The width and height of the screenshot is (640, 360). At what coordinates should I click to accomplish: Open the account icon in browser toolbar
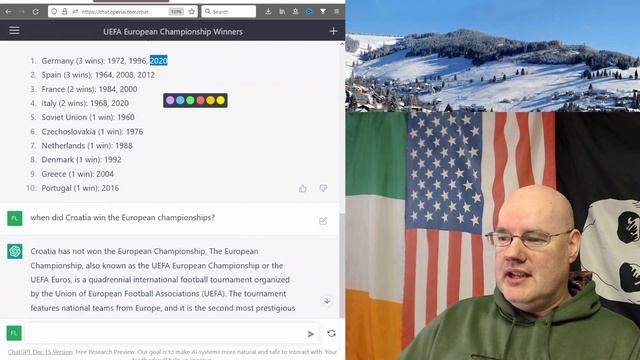(296, 11)
